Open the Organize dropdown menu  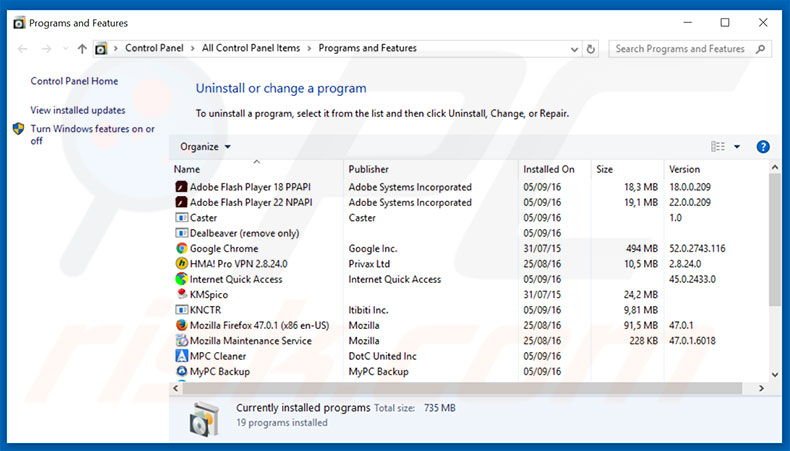(x=205, y=147)
